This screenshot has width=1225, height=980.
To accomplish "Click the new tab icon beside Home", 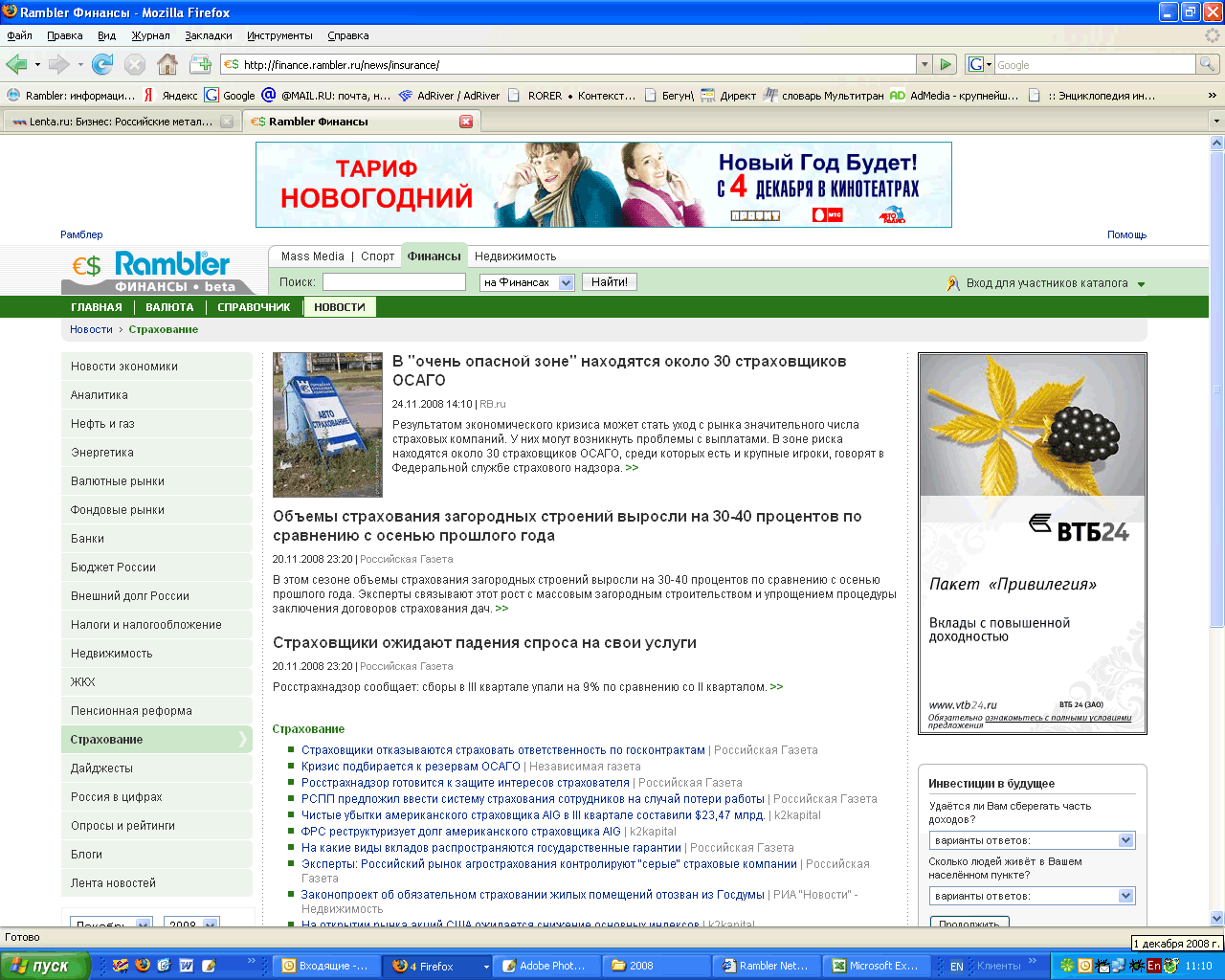I will tap(200, 64).
